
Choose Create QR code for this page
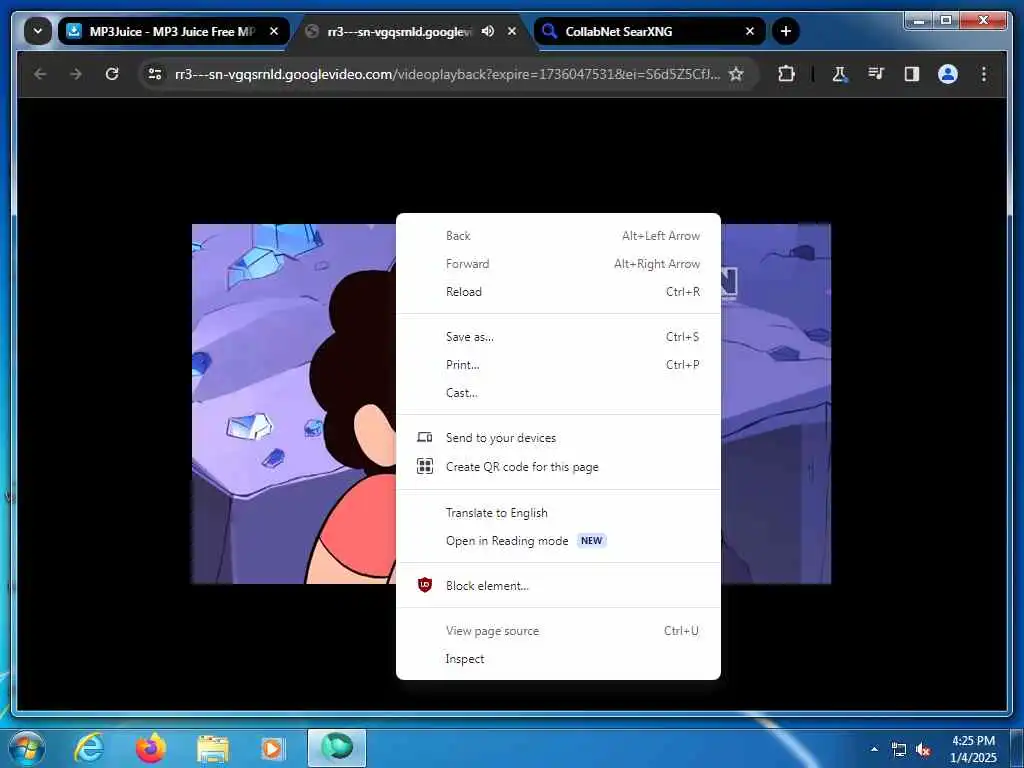(x=558, y=467)
